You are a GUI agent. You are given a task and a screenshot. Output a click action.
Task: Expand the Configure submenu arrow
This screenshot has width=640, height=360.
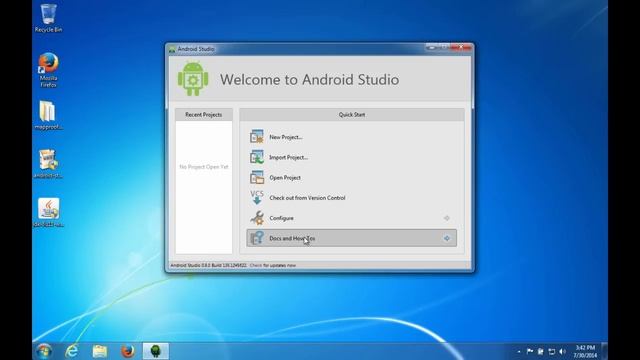click(x=447, y=218)
